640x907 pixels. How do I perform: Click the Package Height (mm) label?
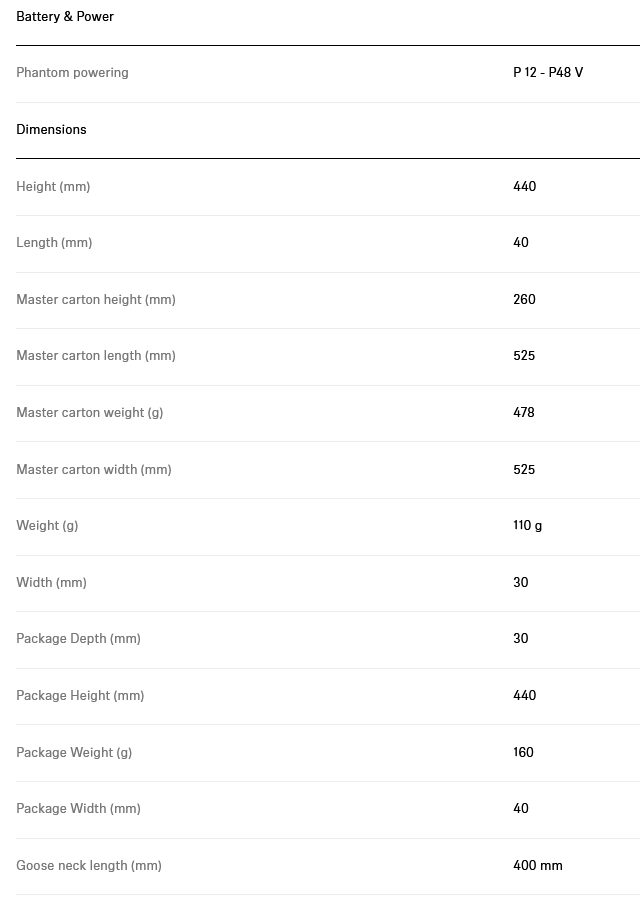80,696
